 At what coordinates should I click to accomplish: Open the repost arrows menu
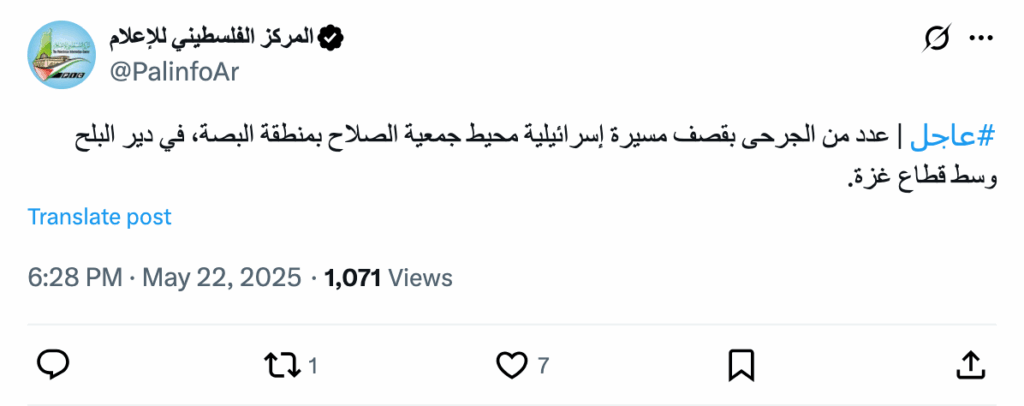(x=281, y=365)
